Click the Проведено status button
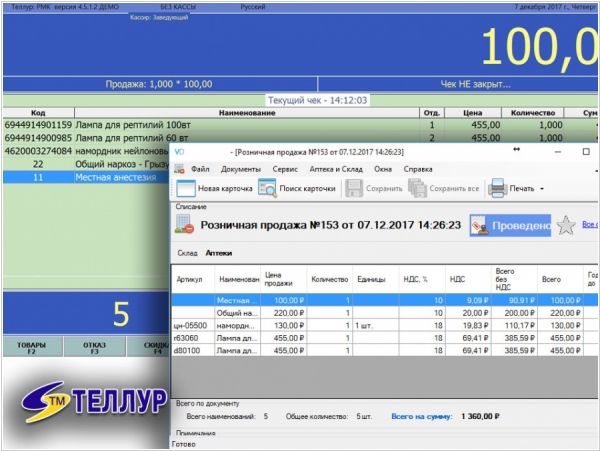The width and height of the screenshot is (600, 451). click(510, 226)
